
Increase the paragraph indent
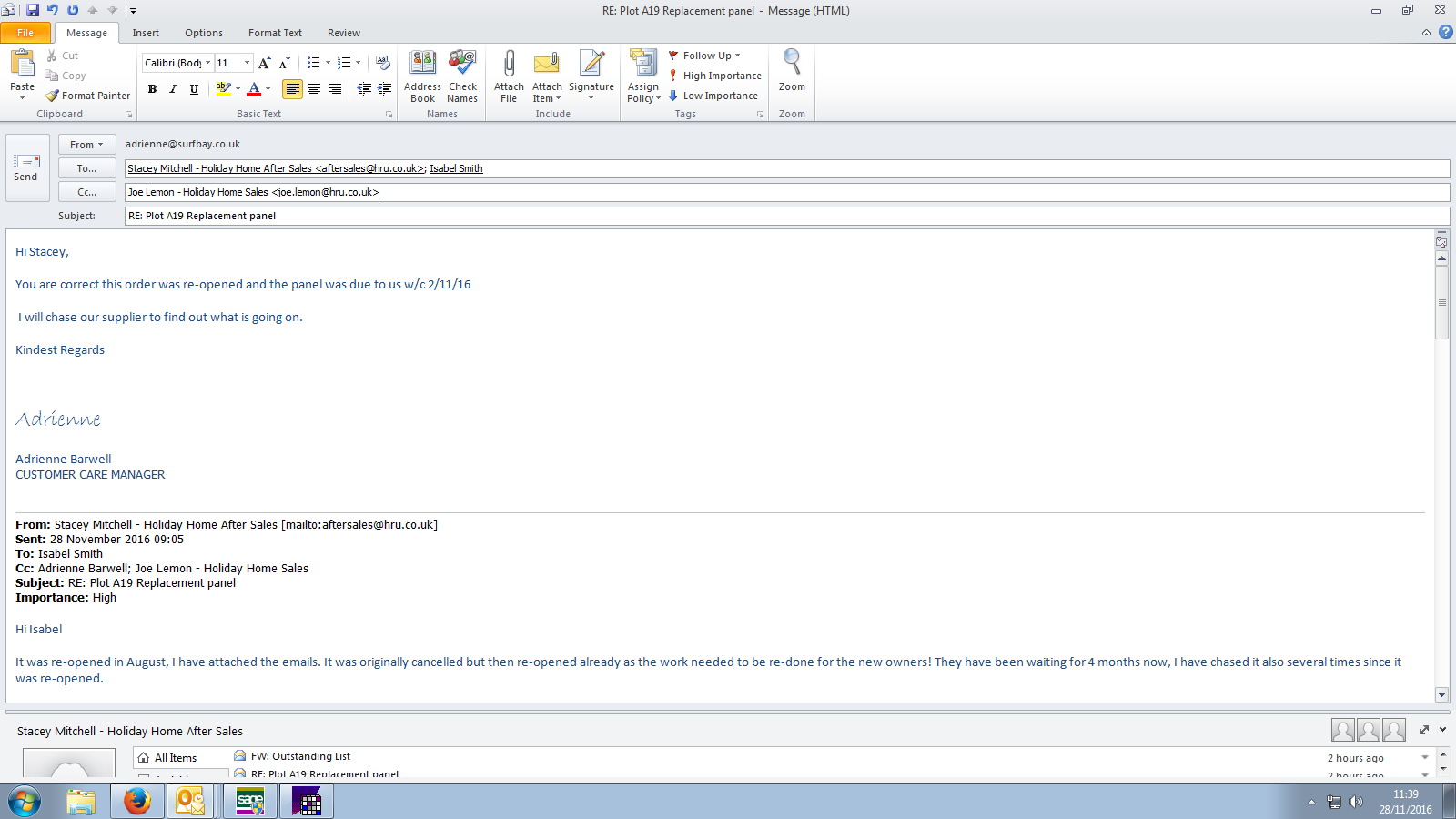click(385, 88)
